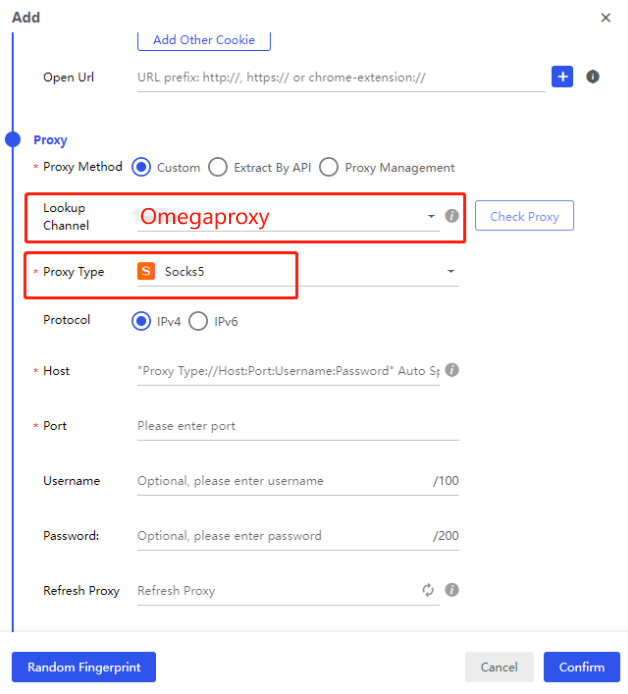This screenshot has height=694, width=628.
Task: Cancel the Add dialog
Action: coord(499,667)
